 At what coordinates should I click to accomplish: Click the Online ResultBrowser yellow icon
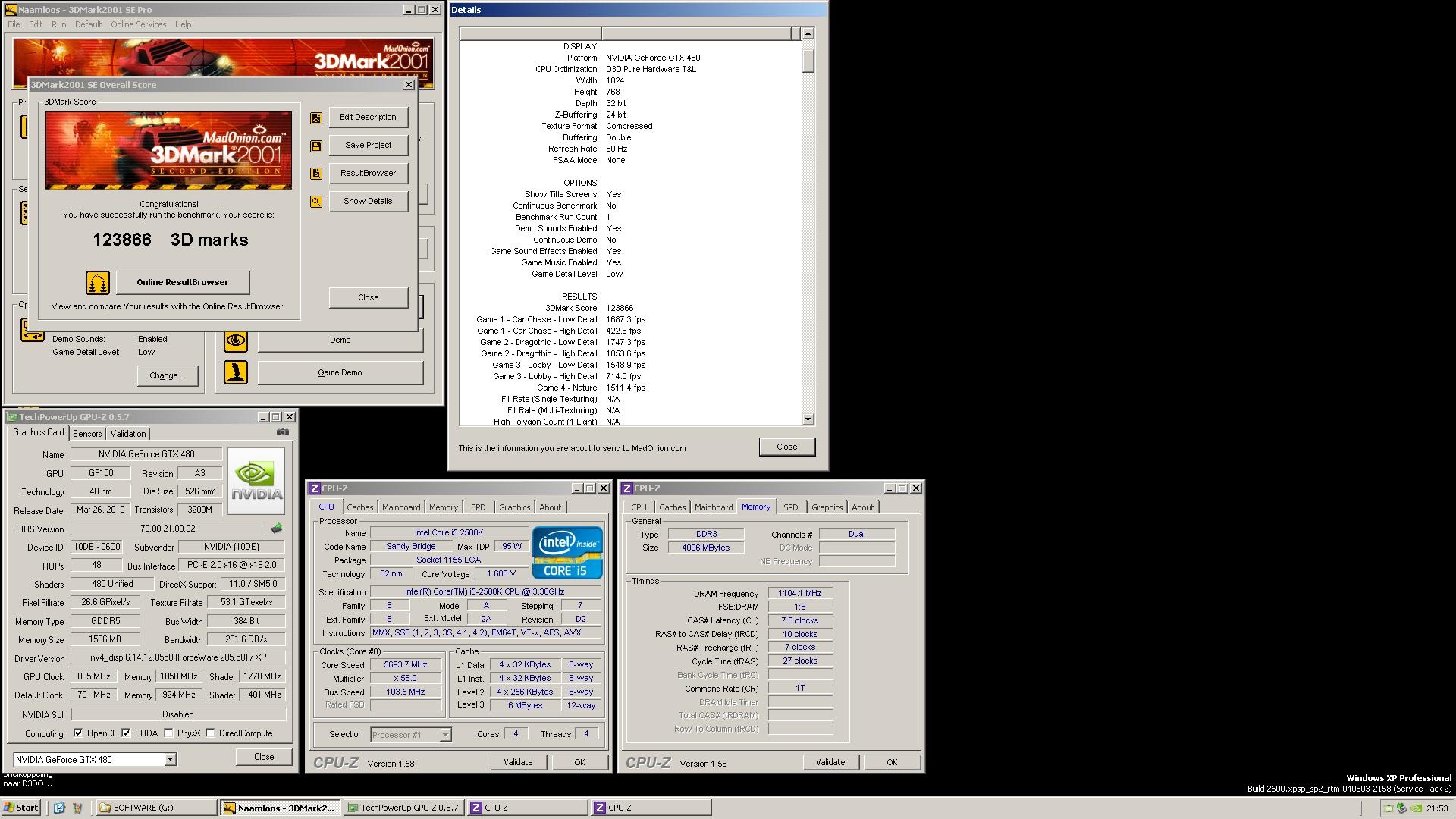pyautogui.click(x=98, y=283)
